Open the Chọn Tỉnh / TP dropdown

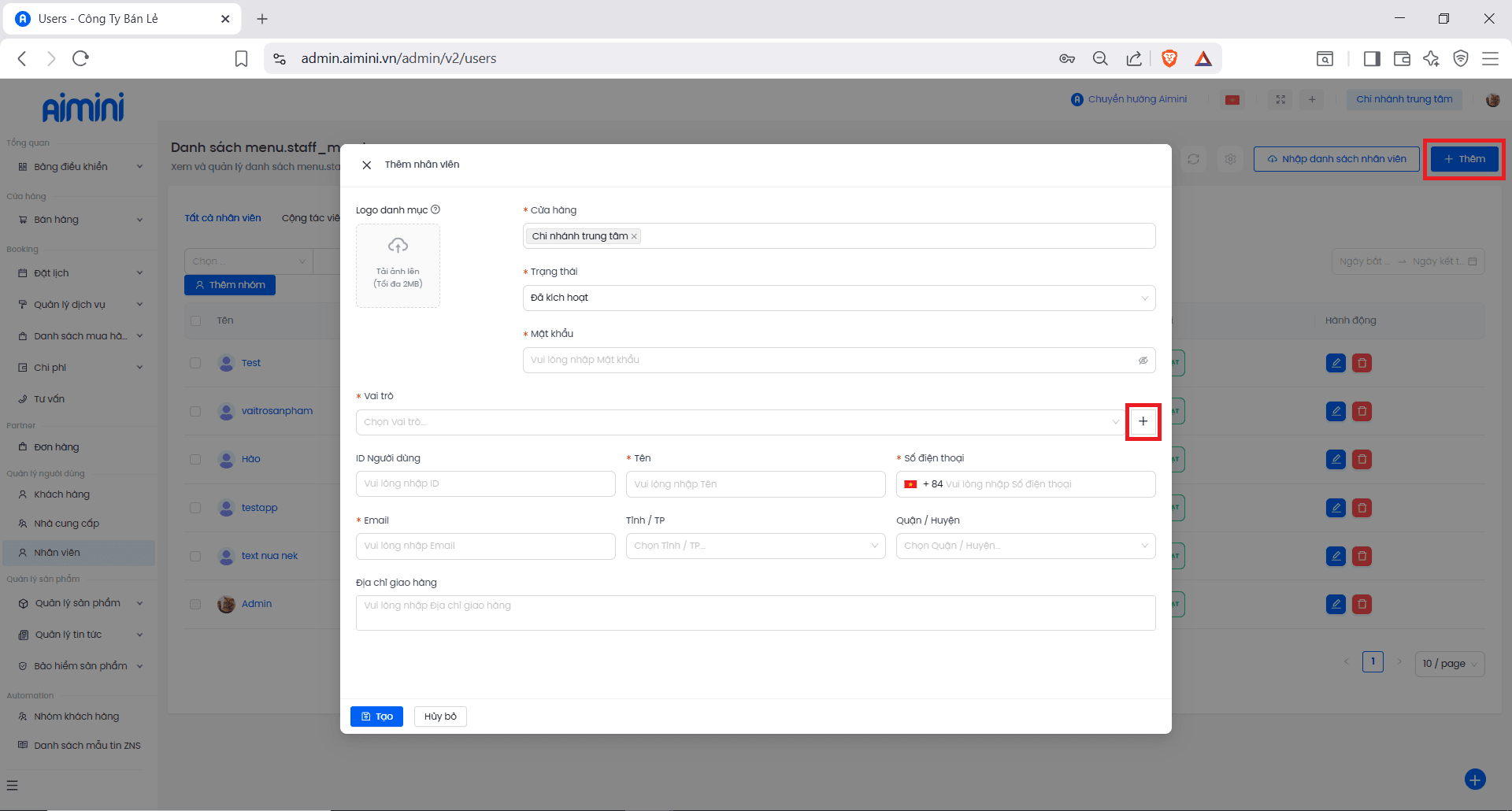pyautogui.click(x=755, y=546)
